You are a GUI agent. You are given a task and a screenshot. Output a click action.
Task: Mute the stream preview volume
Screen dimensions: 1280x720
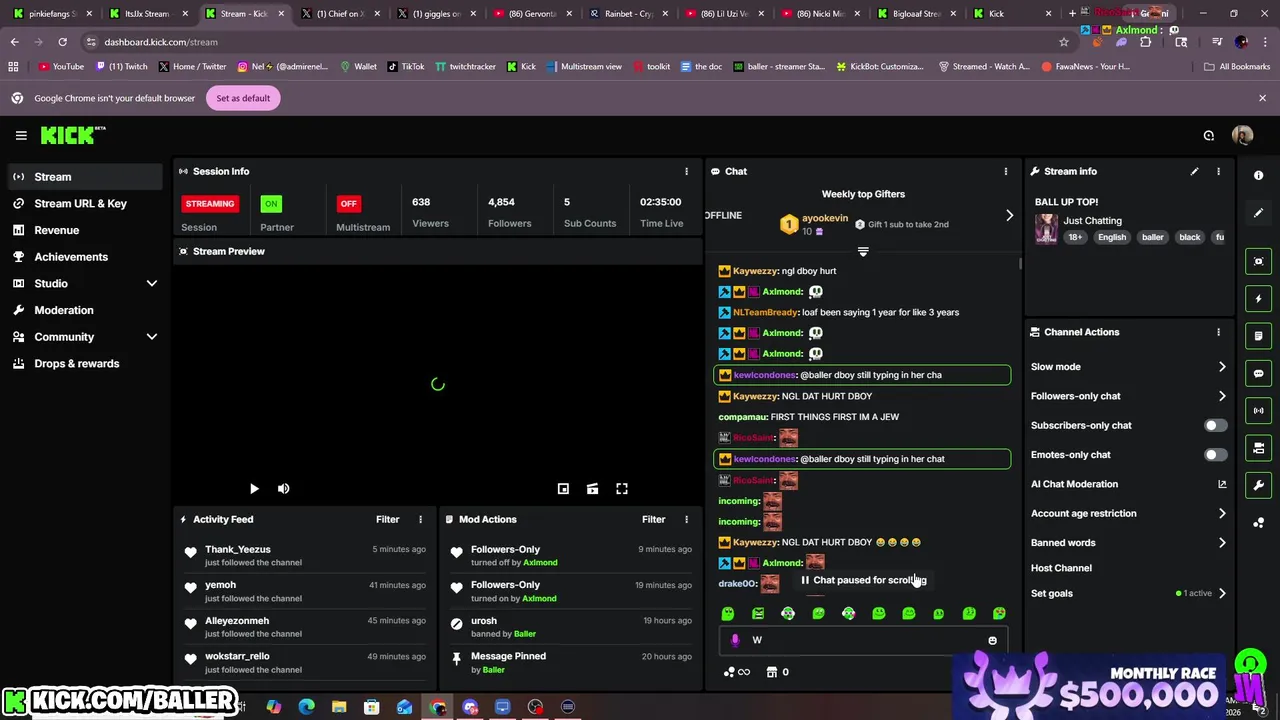click(283, 489)
